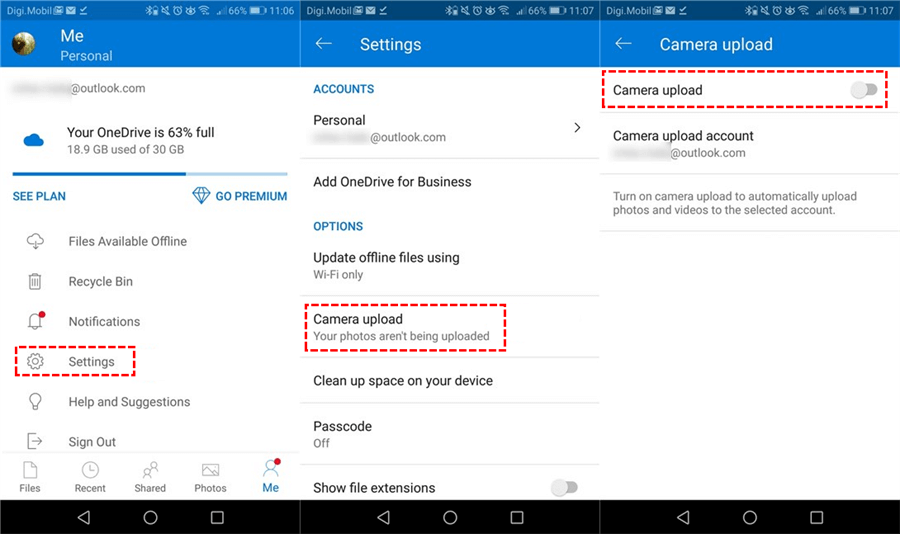Tap Android Back button in Settings screen
The image size is (900, 534).
click(x=384, y=517)
